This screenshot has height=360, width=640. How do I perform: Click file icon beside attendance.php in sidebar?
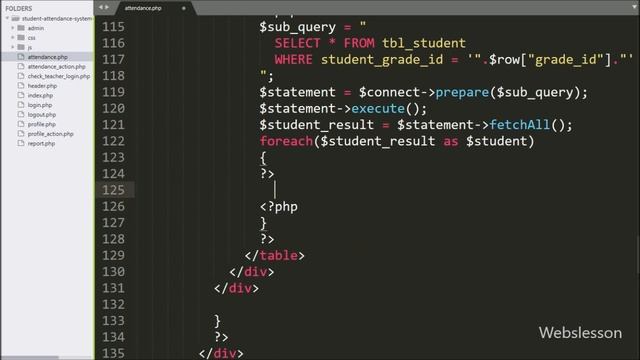[x=21, y=57]
